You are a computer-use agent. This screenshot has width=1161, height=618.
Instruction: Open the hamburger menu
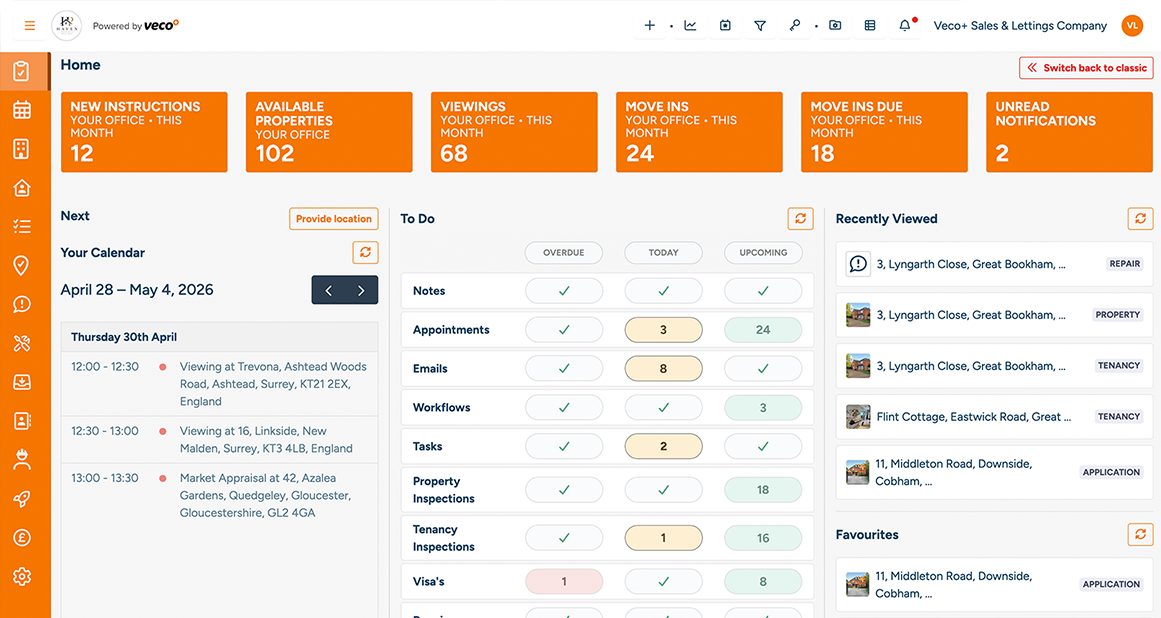[30, 26]
